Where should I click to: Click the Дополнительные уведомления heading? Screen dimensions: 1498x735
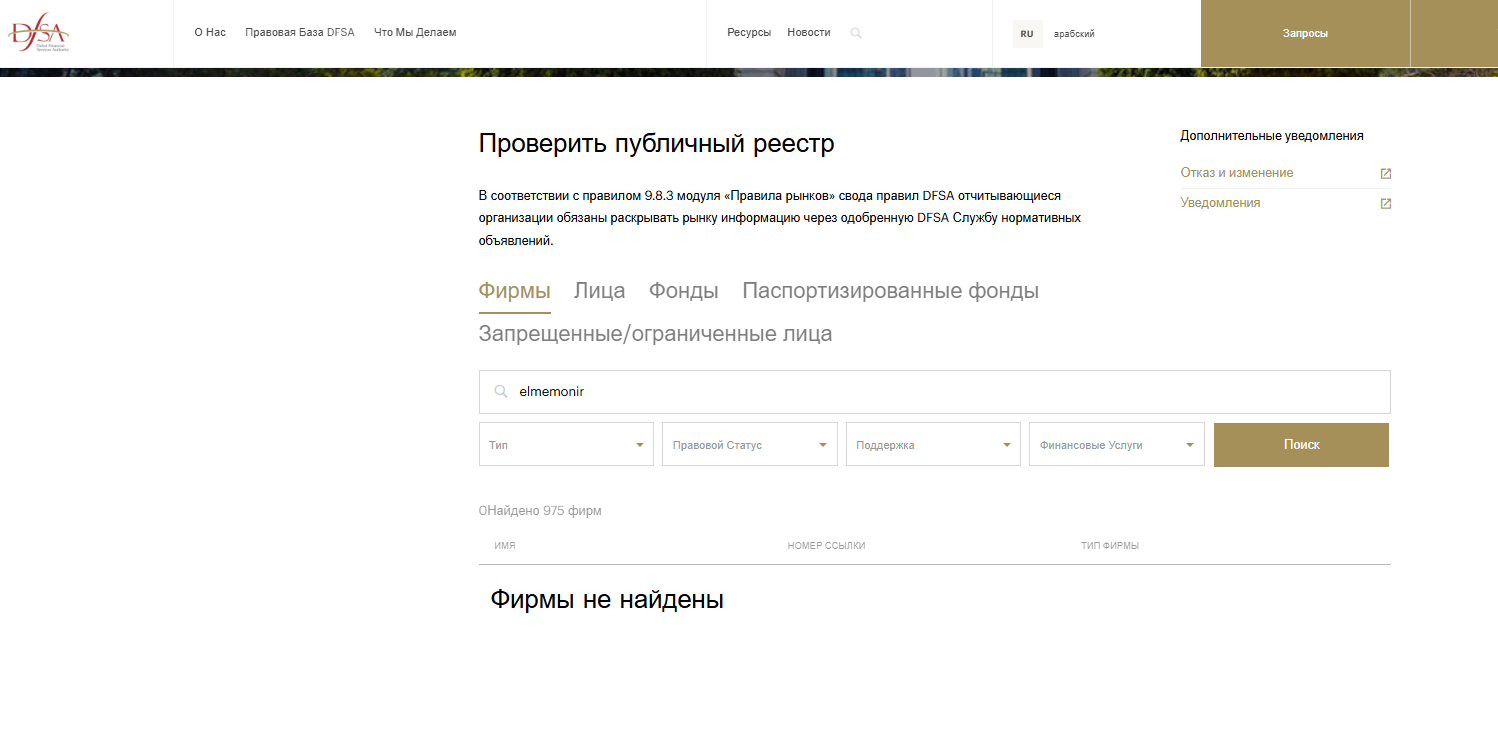(1272, 136)
